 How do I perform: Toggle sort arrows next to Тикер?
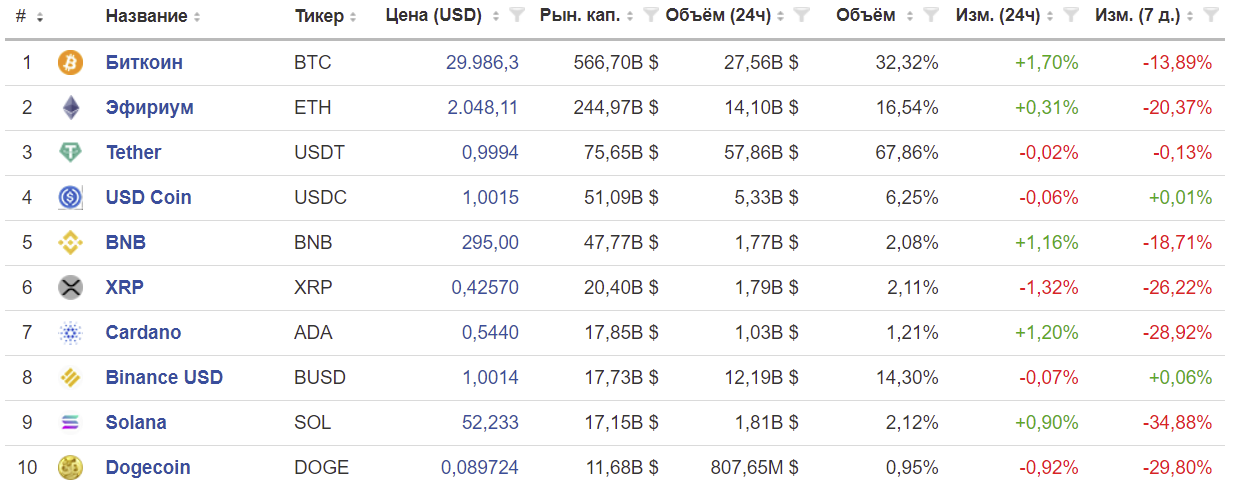click(353, 17)
